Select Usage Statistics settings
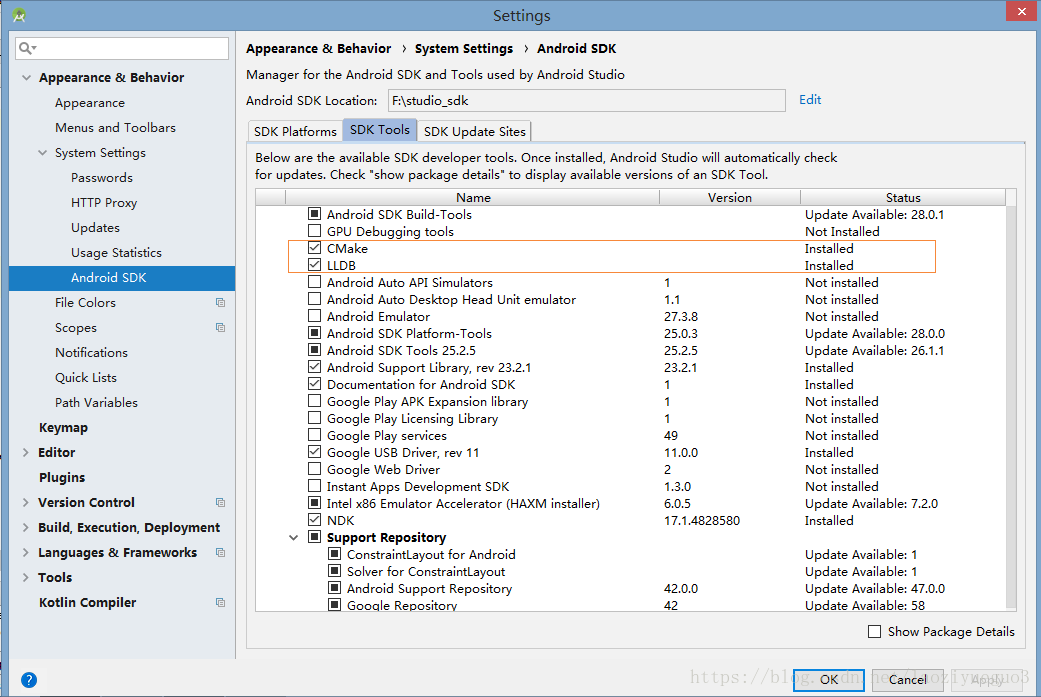 (116, 253)
